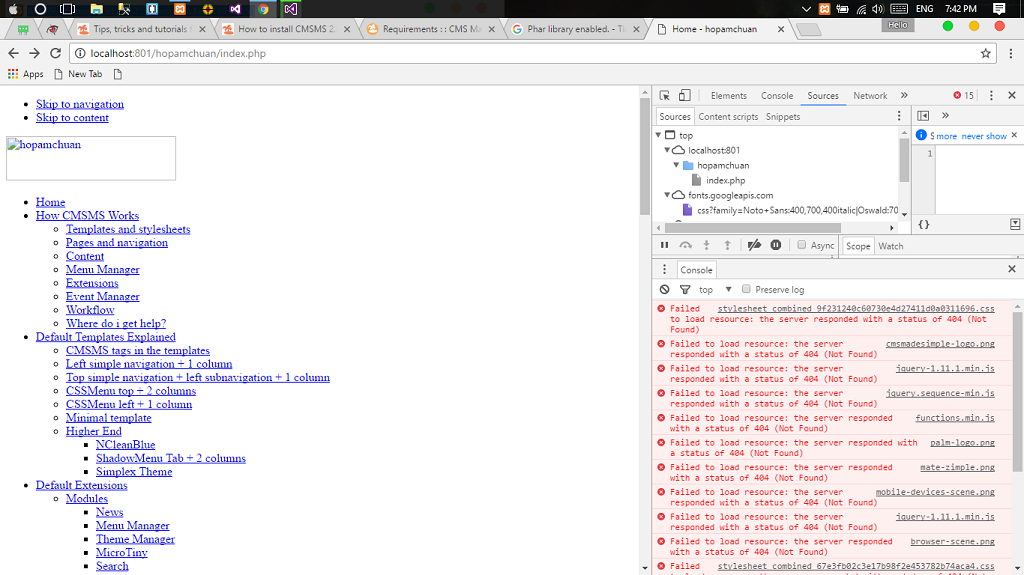1024x575 pixels.
Task: Clear the console with the clear icon
Action: [665, 289]
